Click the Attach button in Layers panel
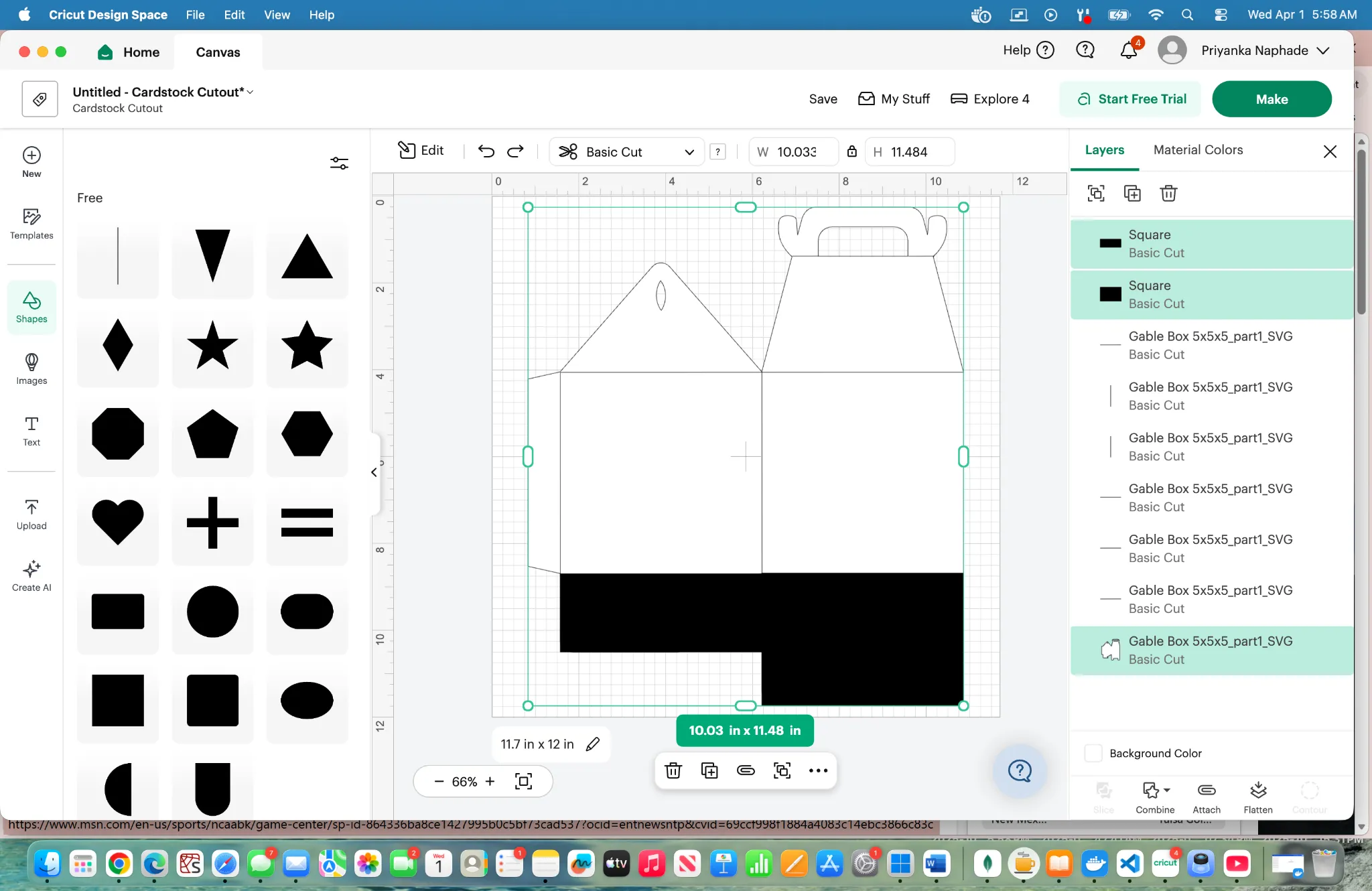 (x=1207, y=797)
